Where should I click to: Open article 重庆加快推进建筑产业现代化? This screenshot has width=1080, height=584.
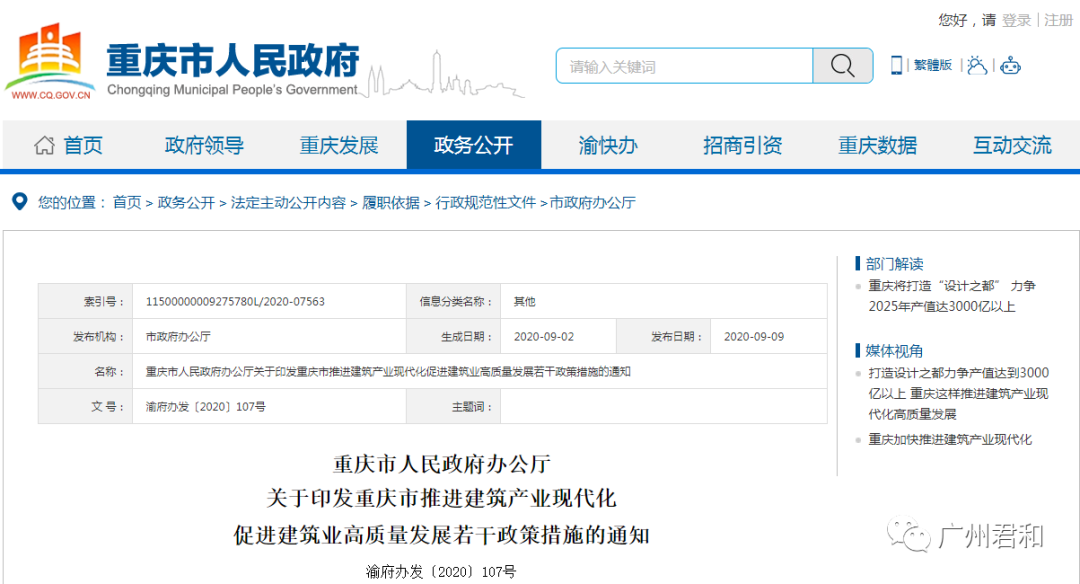point(950,439)
